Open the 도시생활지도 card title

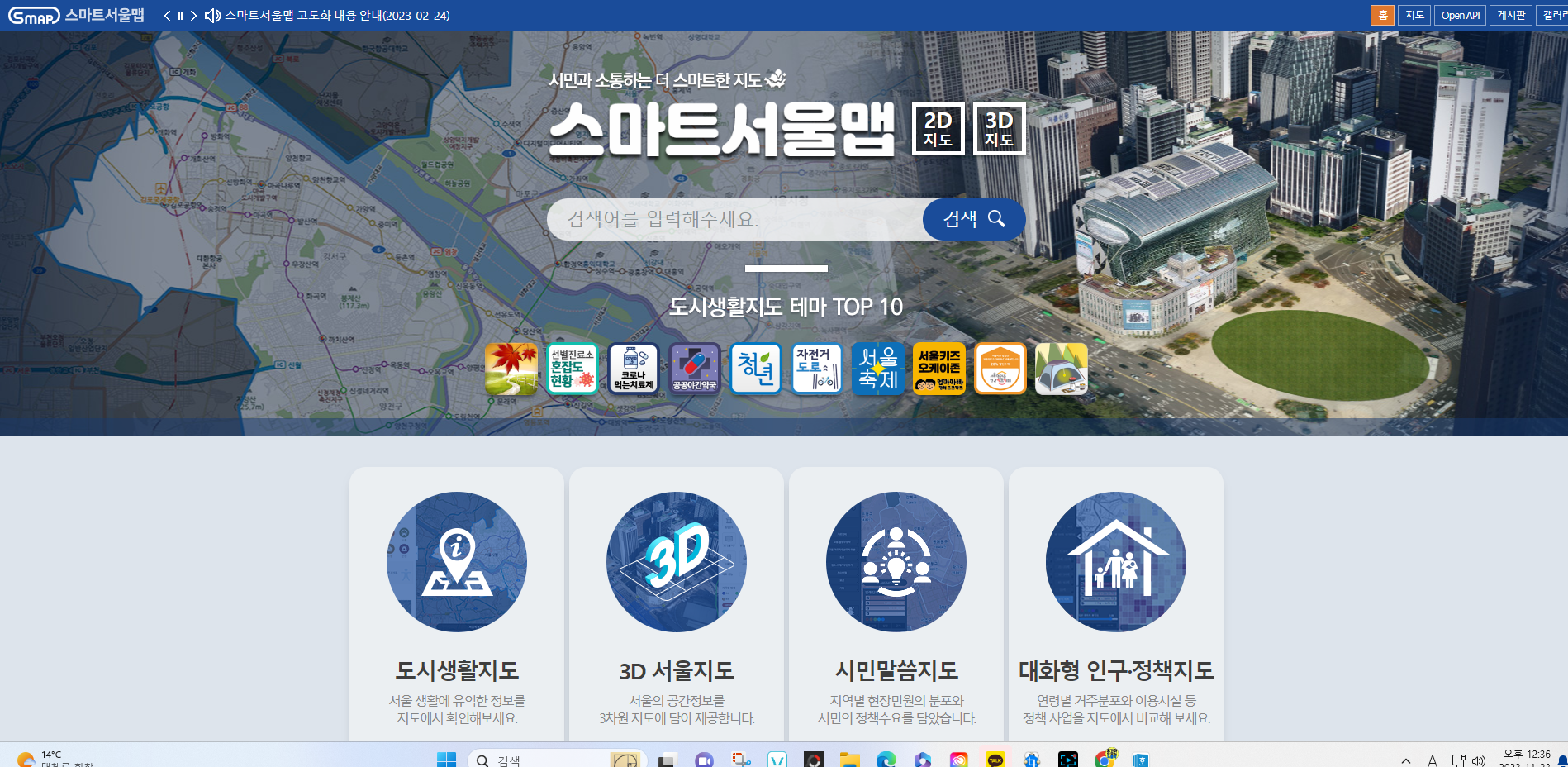[457, 670]
